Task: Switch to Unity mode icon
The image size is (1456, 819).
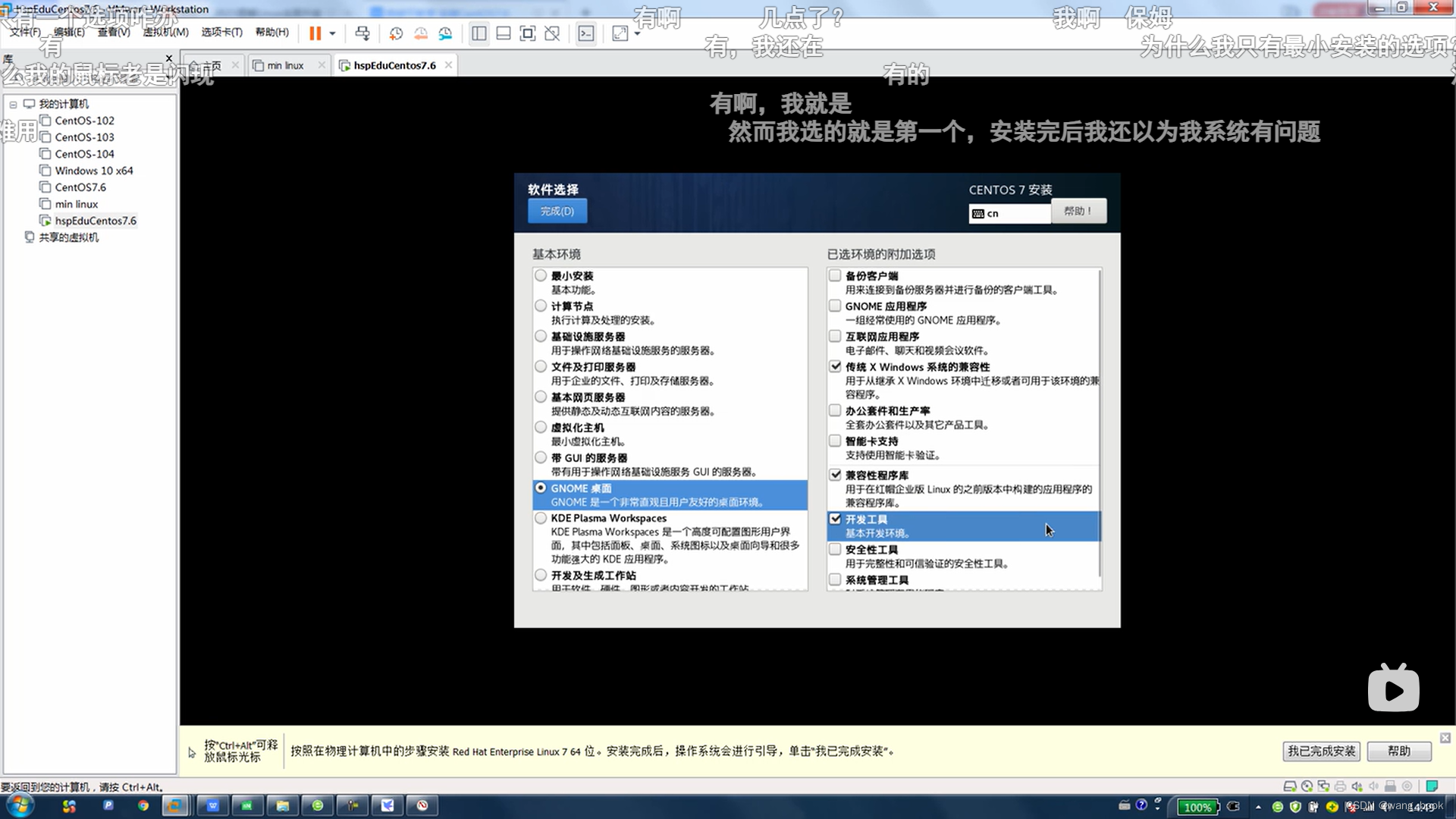Action: [552, 33]
